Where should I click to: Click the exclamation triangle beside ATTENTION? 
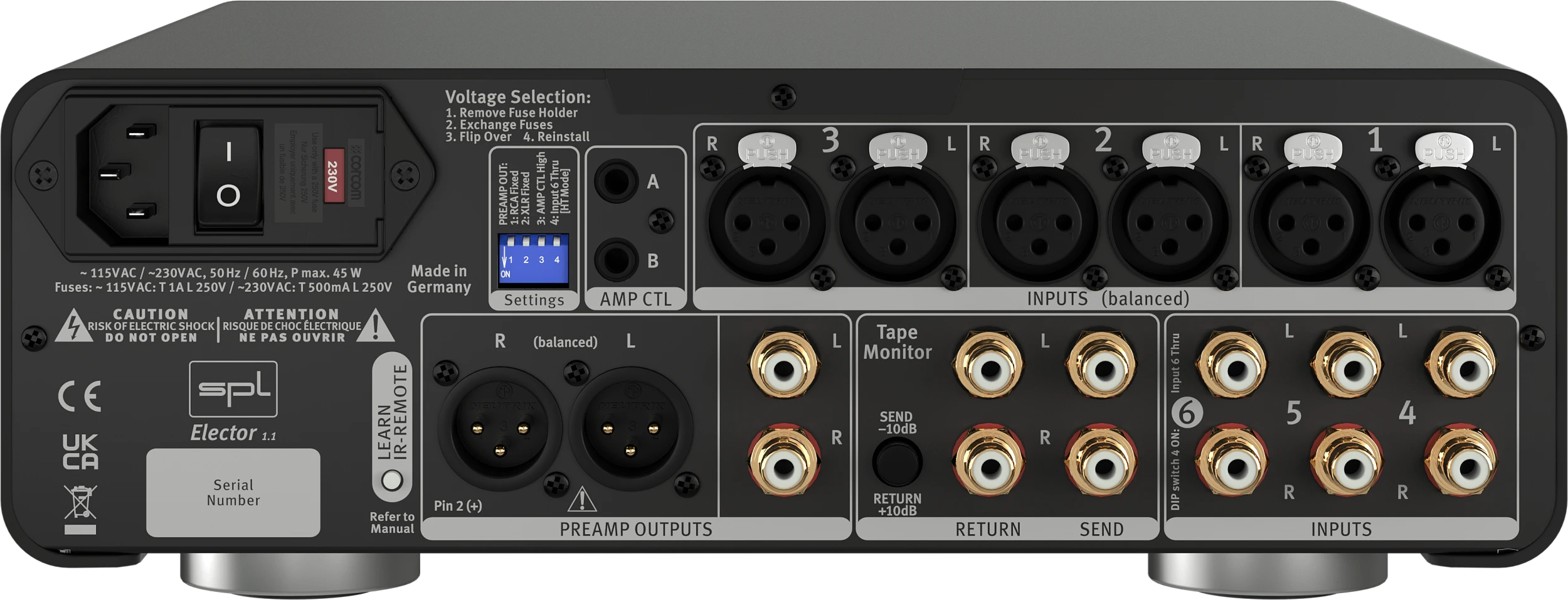coord(375,326)
